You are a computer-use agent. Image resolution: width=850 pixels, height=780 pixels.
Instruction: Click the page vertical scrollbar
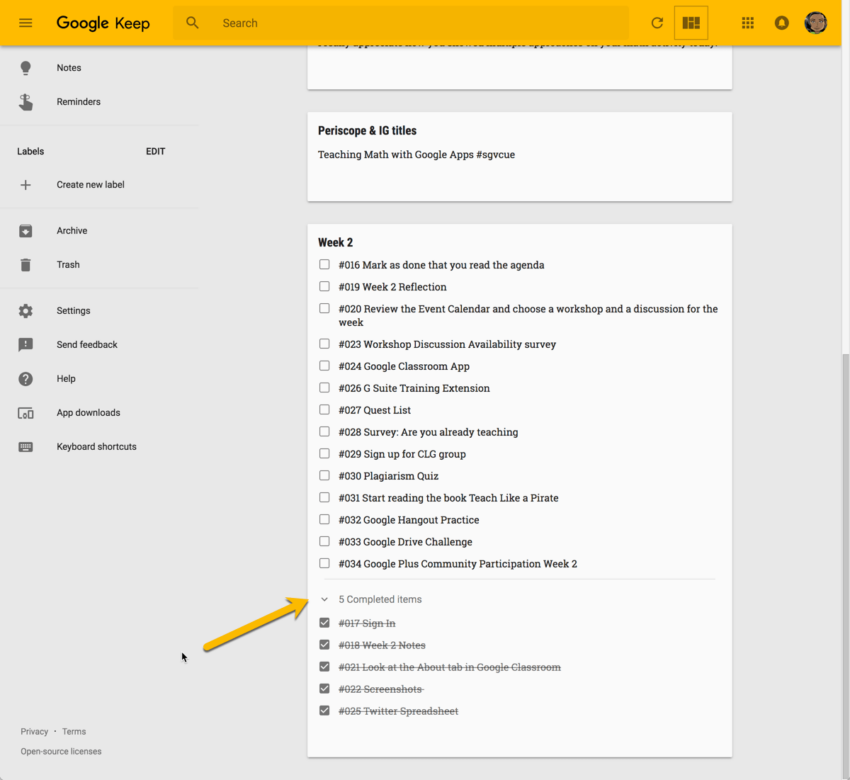846,564
